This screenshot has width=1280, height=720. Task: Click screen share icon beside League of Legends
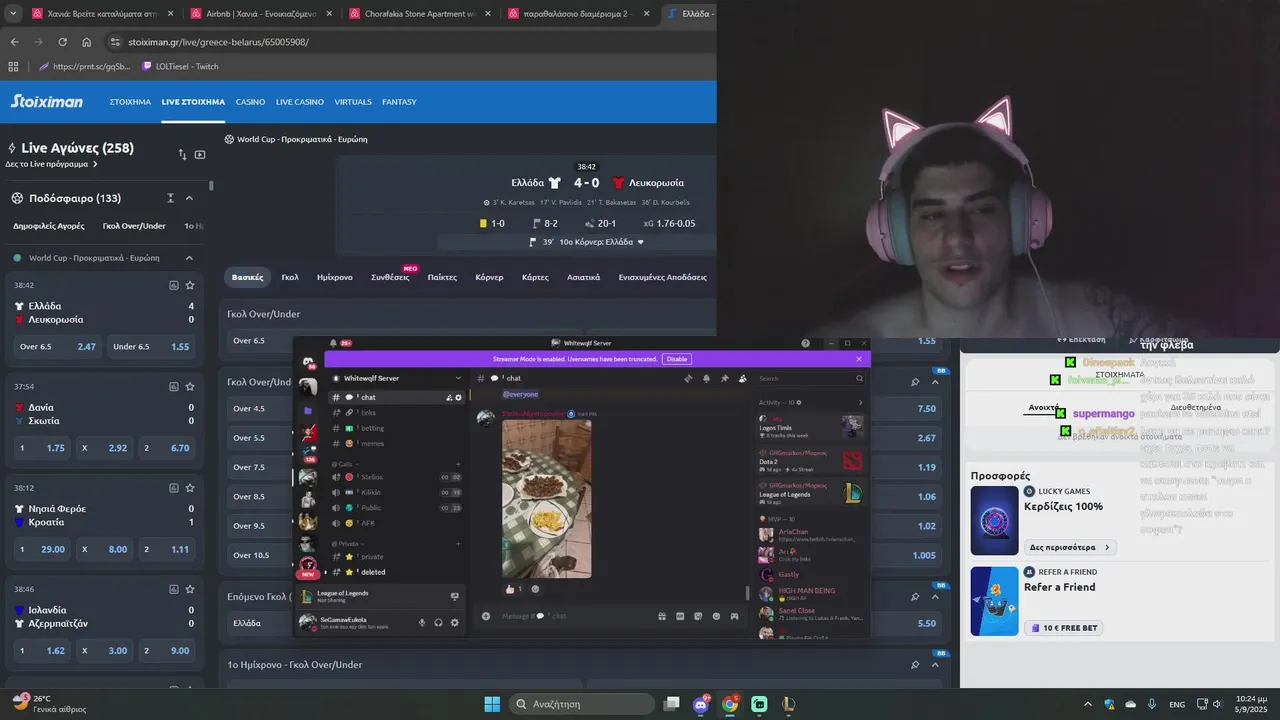[x=455, y=596]
